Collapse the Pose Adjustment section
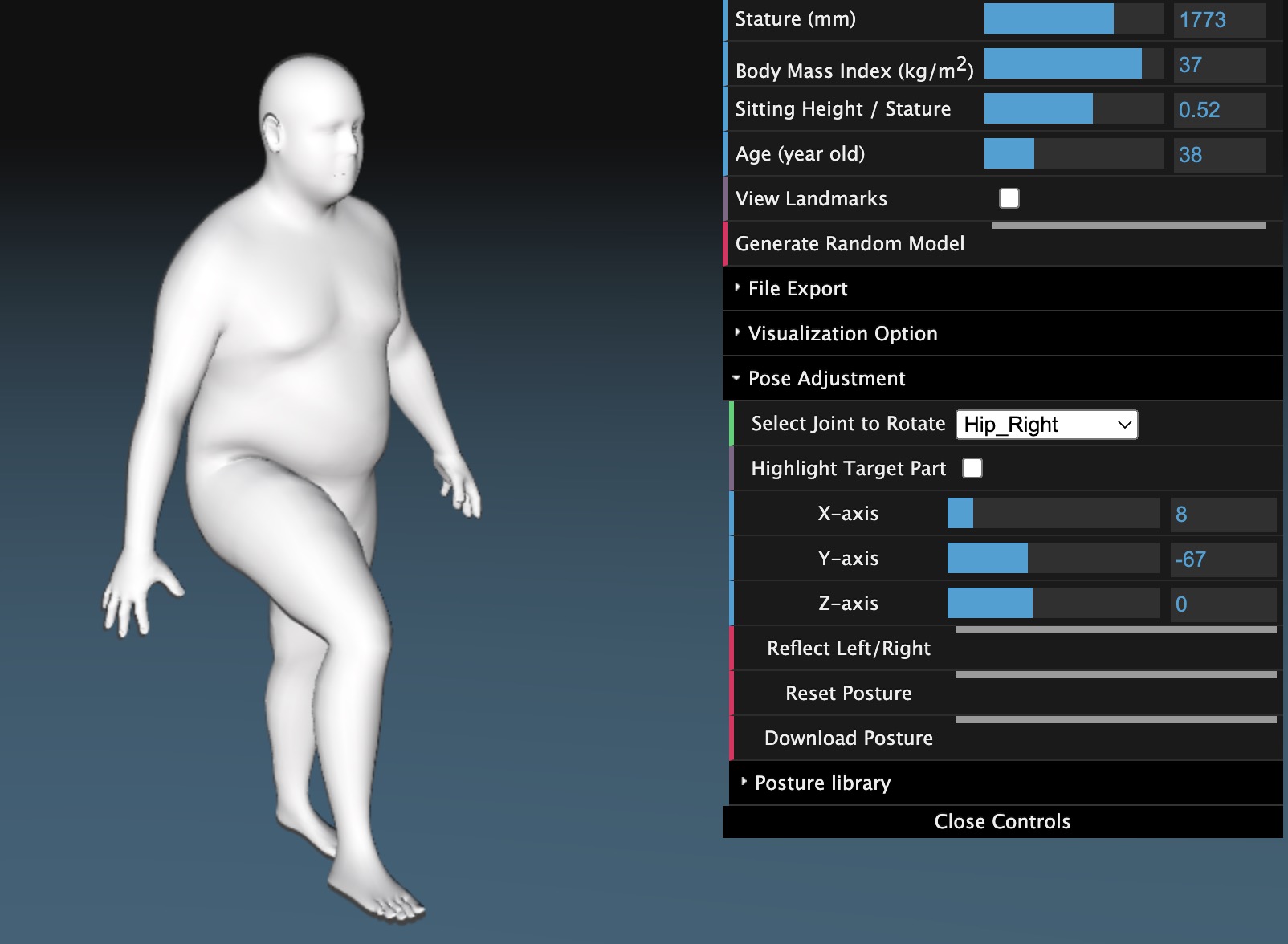Screen dimensions: 1288x944 [828, 378]
